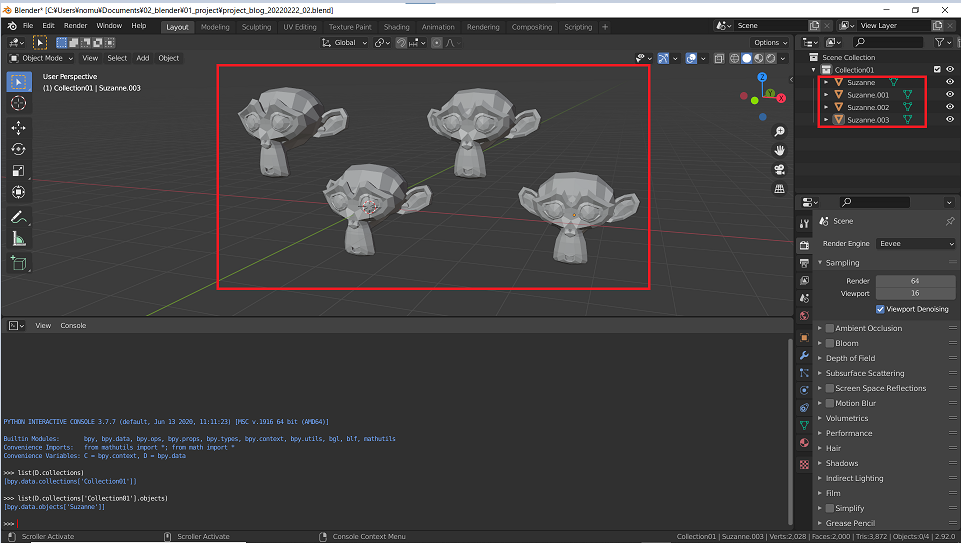Click the outliner search field
The image size is (961, 543).
coord(887,42)
